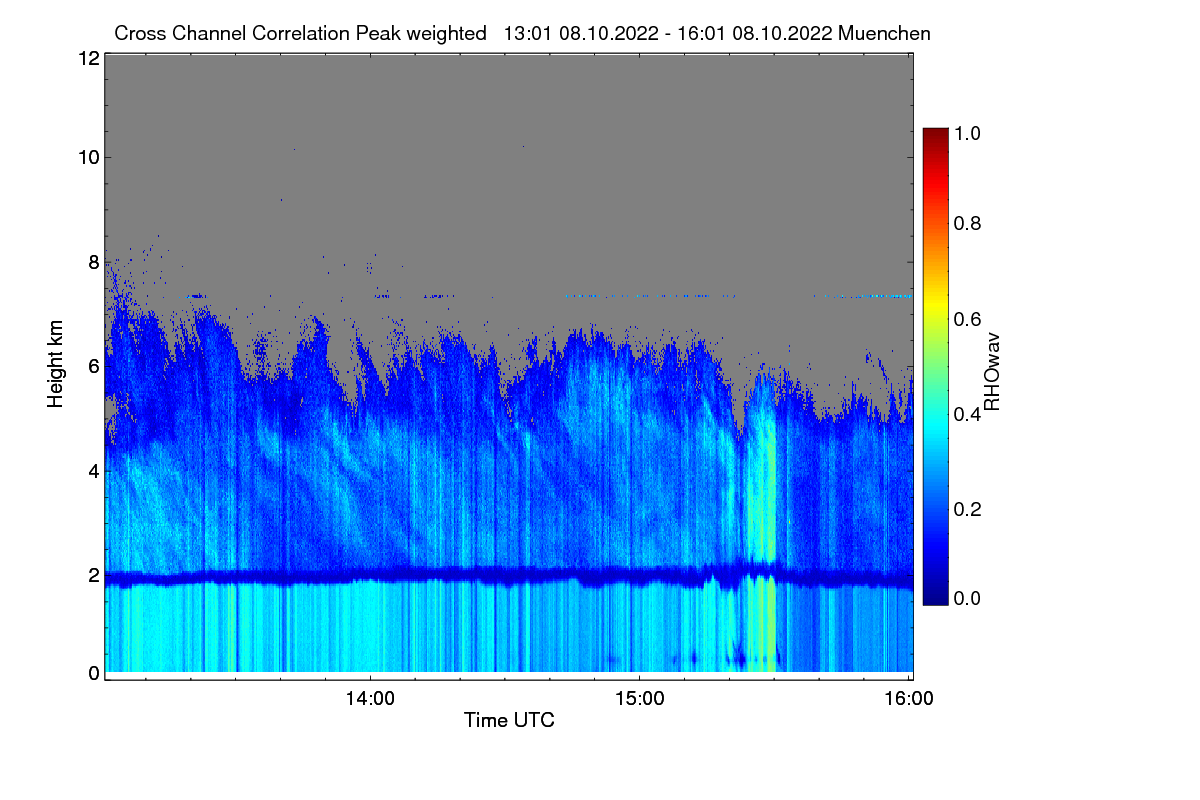
Task: Click the 'Time UTC' x-axis label
Action: [x=509, y=720]
